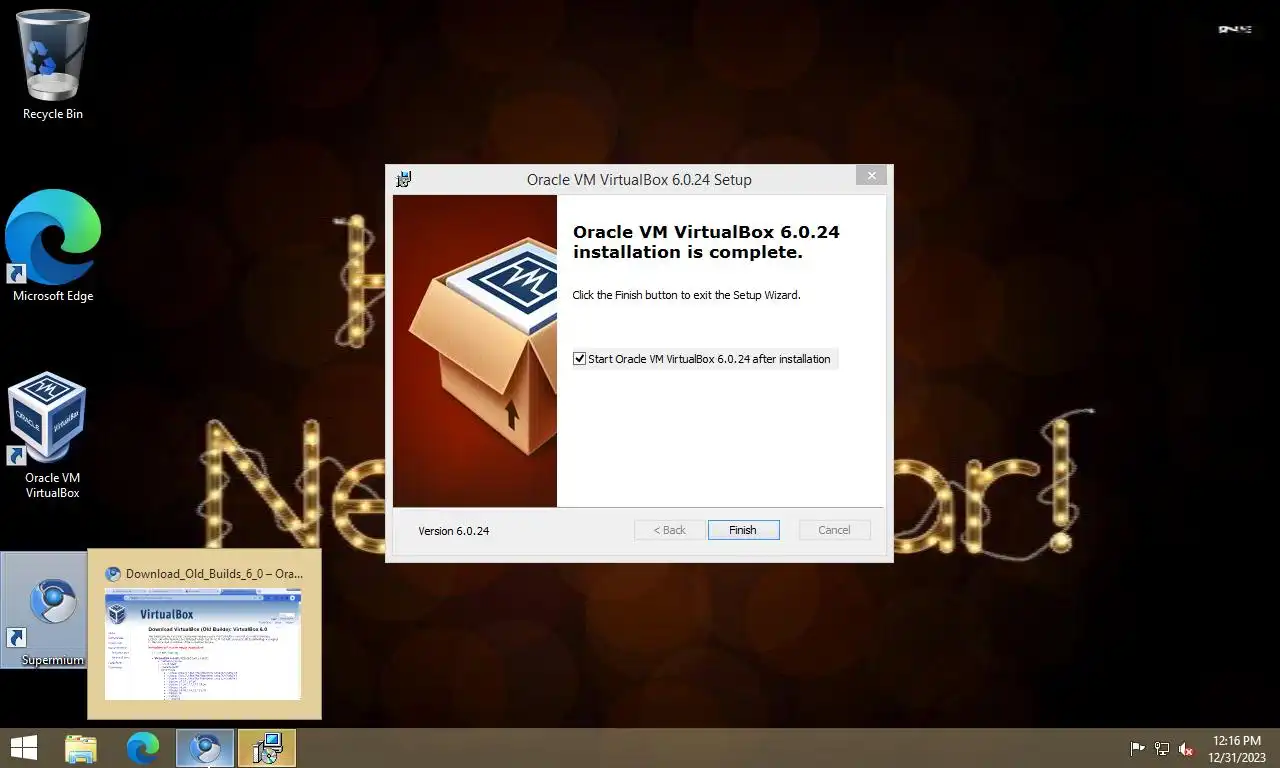Screen dimensions: 1280x768
Task: Uncheck Start Oracle VM VirtualBox after installation
Action: tap(579, 359)
